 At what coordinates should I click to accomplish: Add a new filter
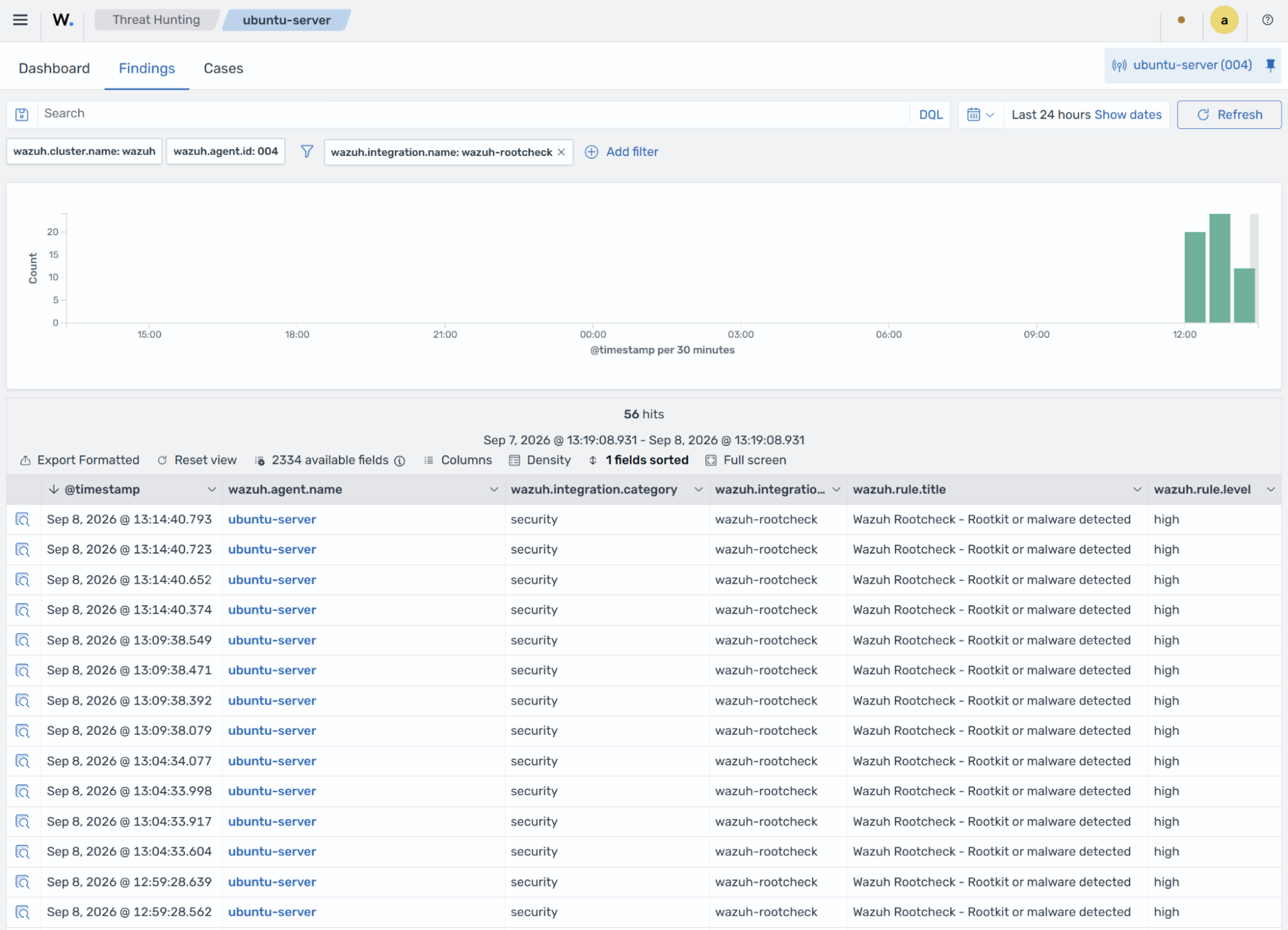621,152
